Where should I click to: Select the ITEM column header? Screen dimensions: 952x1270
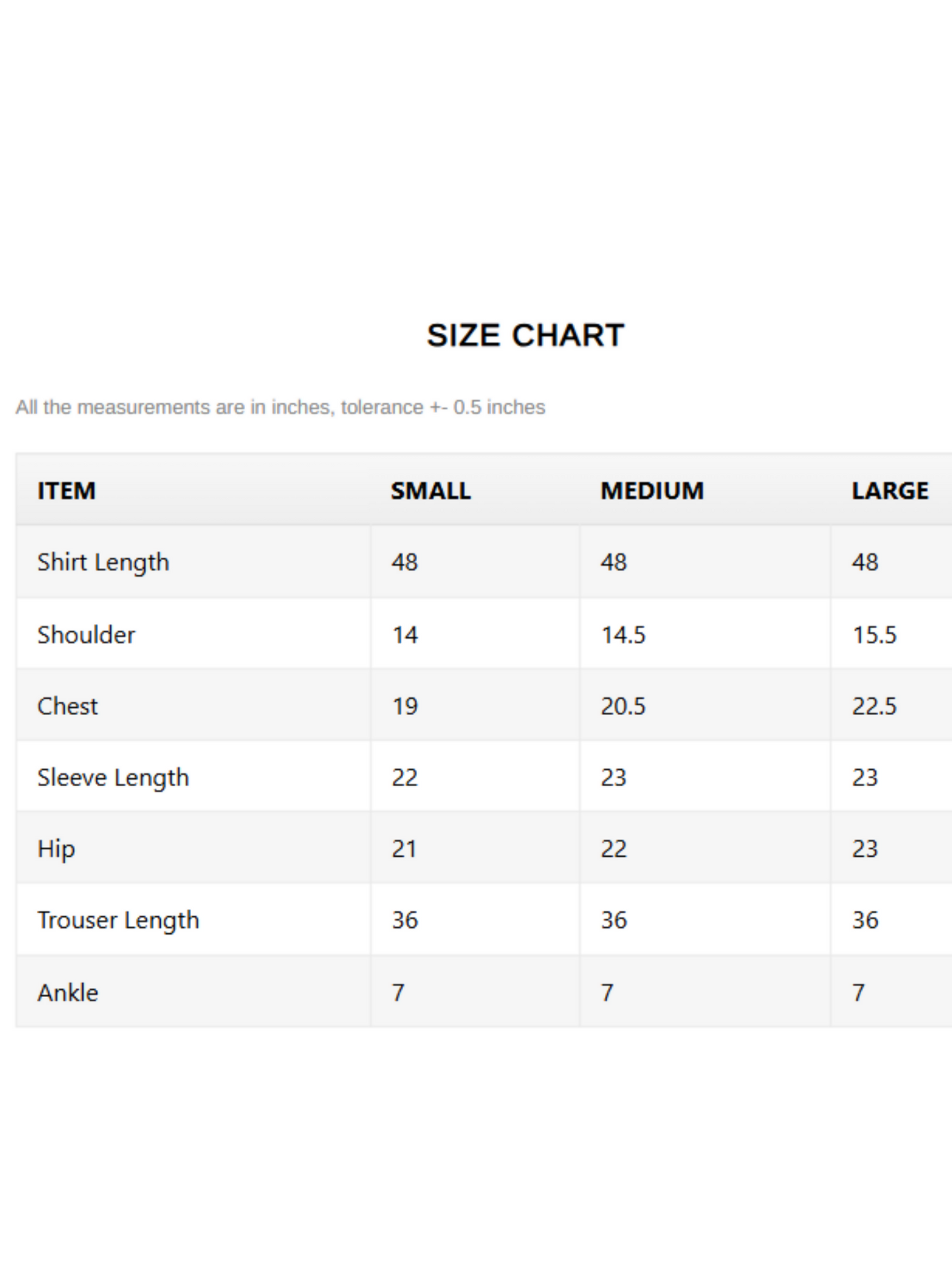[x=67, y=491]
